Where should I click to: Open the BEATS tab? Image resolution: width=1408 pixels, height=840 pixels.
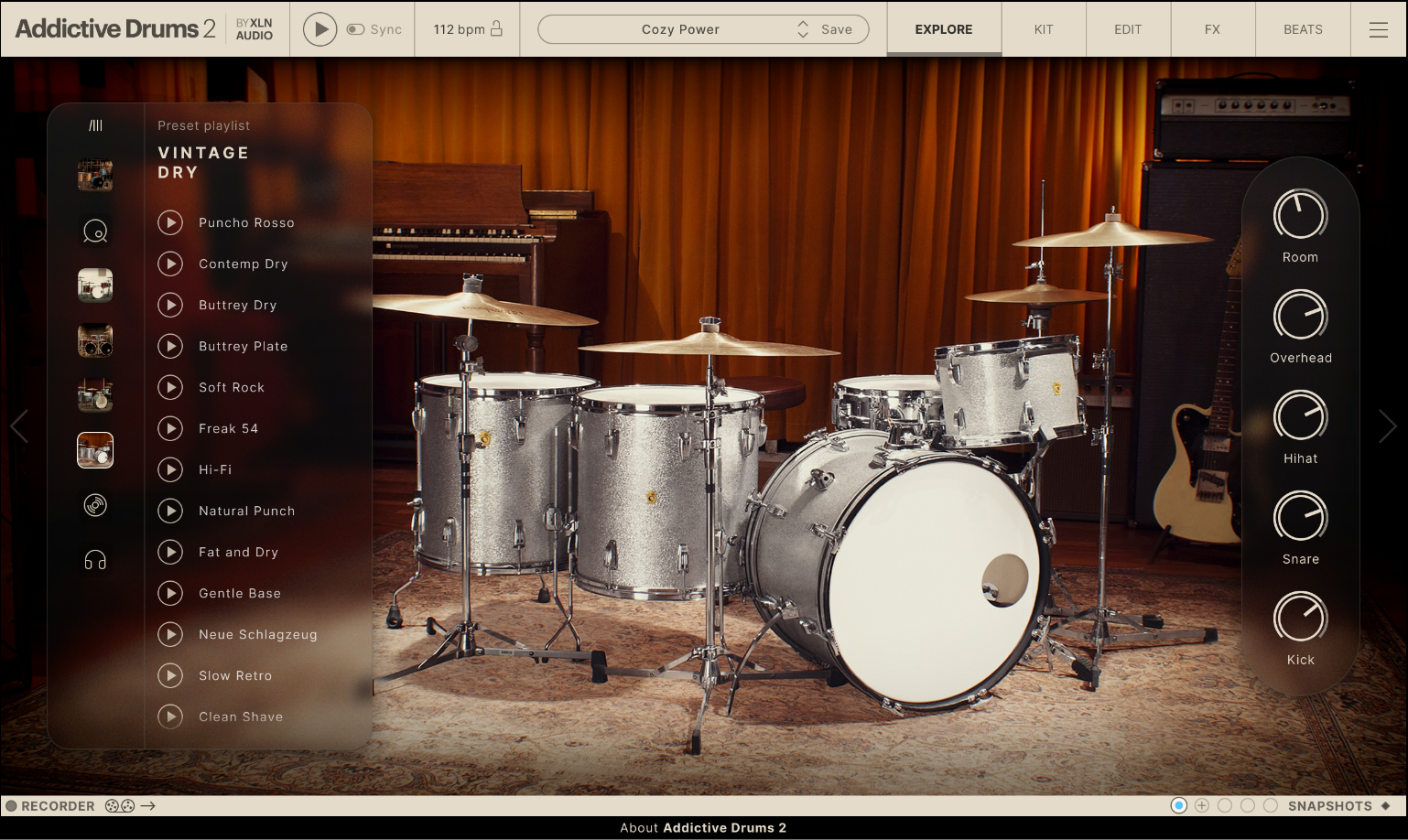1303,29
